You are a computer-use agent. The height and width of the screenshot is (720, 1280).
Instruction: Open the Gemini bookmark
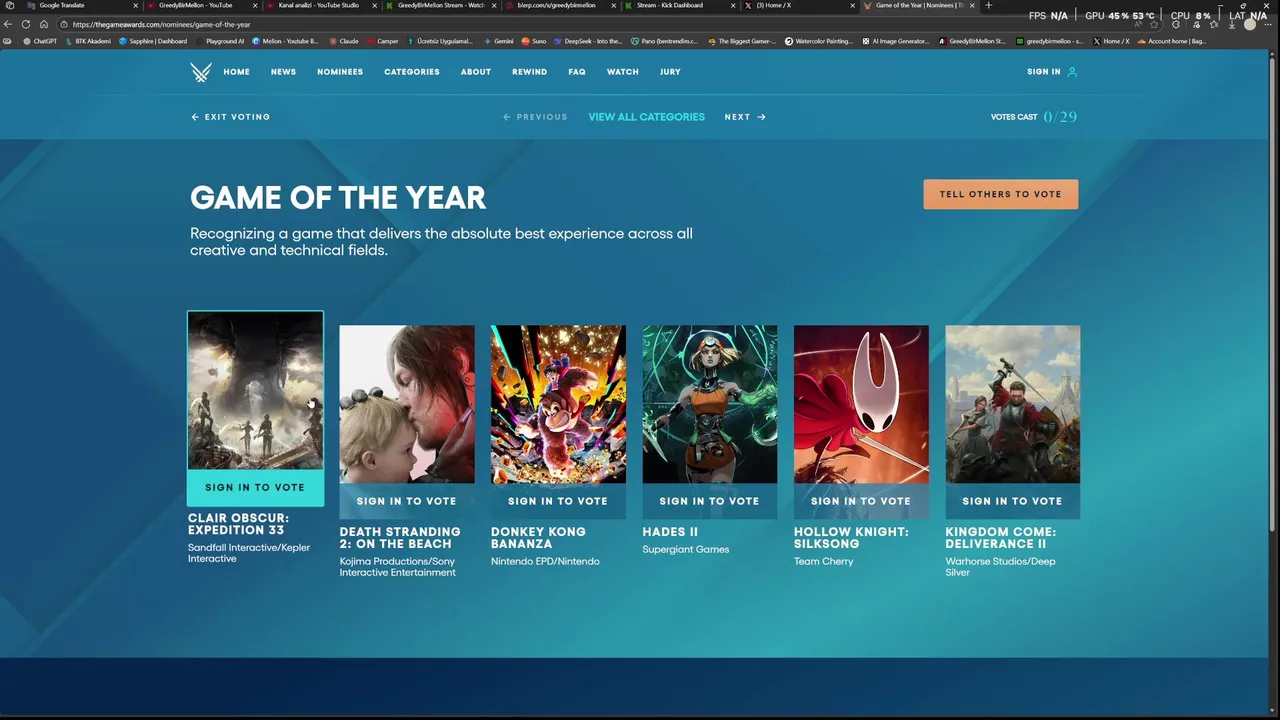(x=498, y=41)
